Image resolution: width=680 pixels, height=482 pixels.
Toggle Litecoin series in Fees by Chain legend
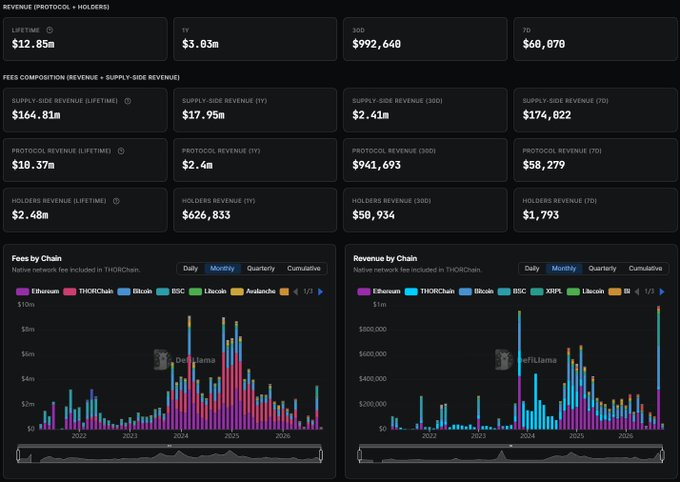click(x=208, y=291)
